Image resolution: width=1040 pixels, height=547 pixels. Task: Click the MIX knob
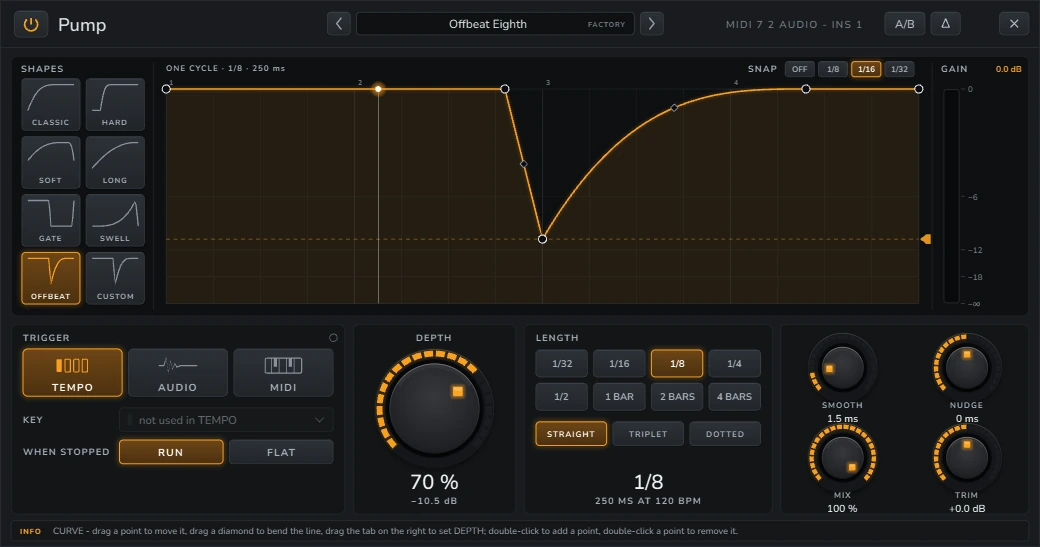tap(842, 457)
